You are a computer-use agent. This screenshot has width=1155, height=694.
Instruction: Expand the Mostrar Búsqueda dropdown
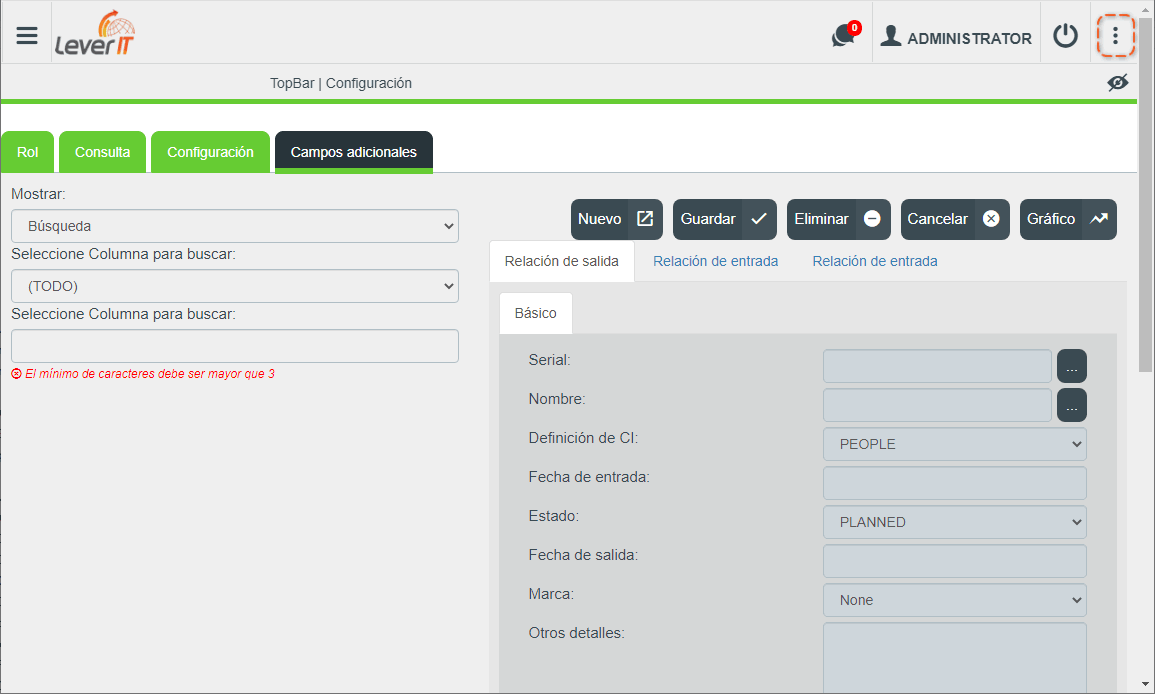(235, 226)
